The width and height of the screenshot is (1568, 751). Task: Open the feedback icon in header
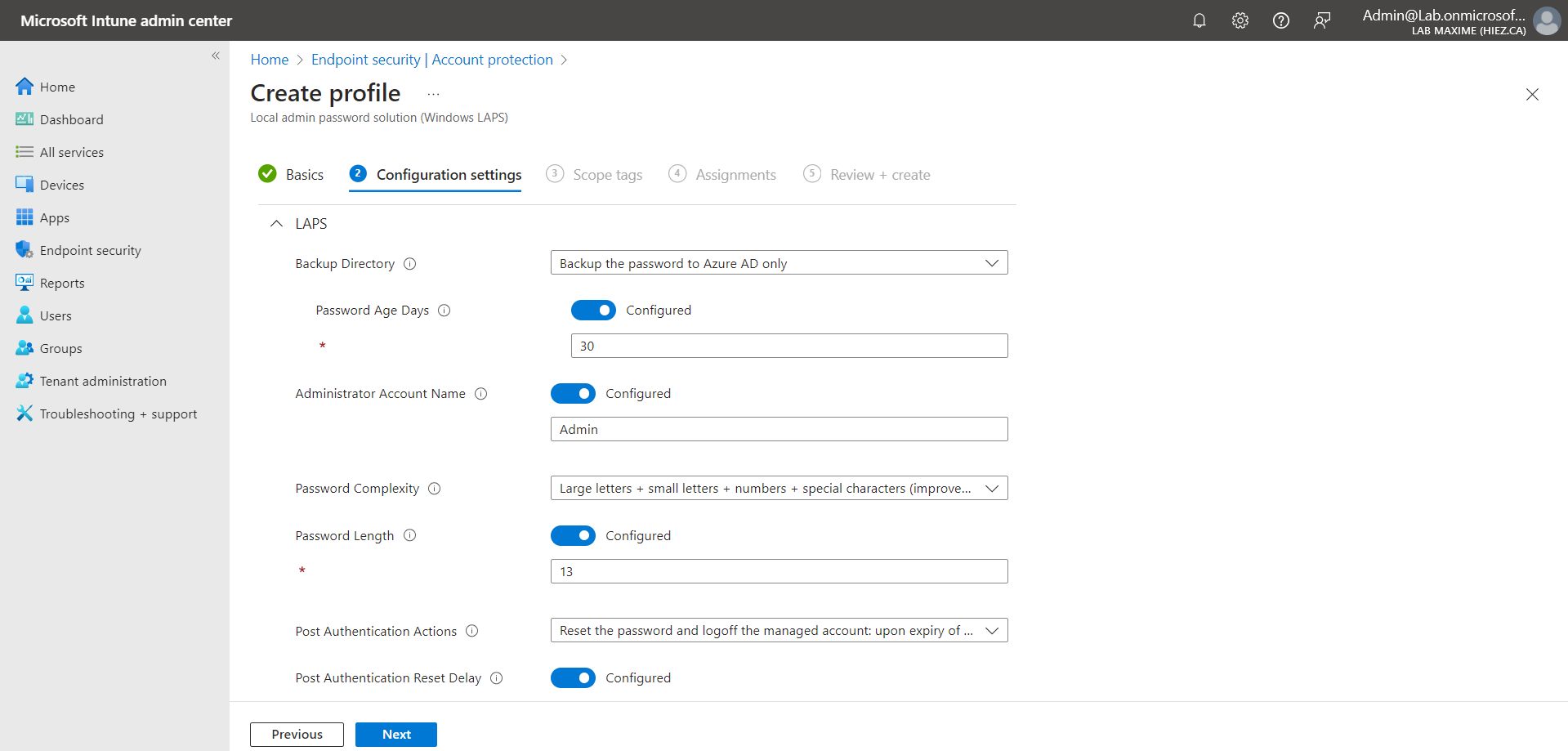coord(1321,20)
